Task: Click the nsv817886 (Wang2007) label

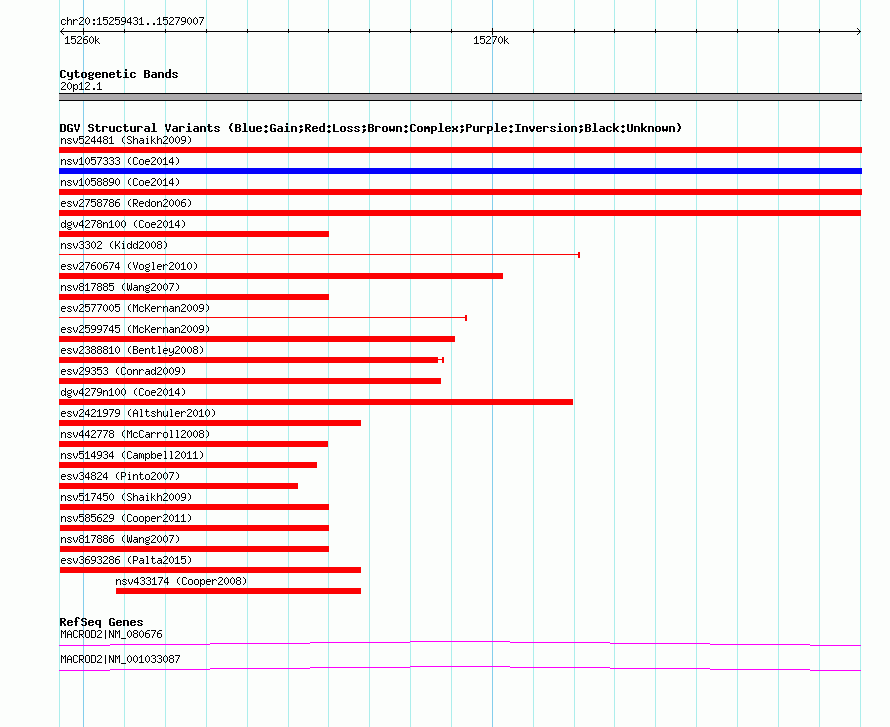Action: click(120, 539)
